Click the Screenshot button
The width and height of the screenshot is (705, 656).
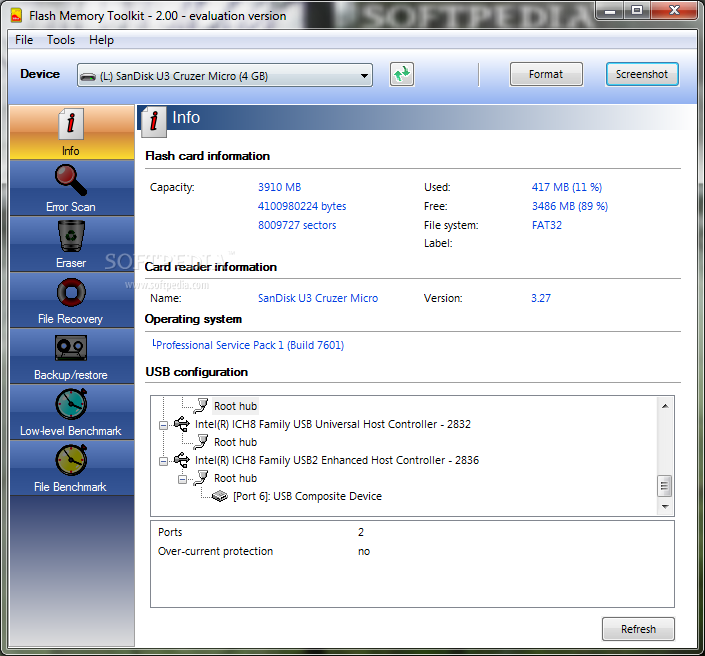(642, 74)
